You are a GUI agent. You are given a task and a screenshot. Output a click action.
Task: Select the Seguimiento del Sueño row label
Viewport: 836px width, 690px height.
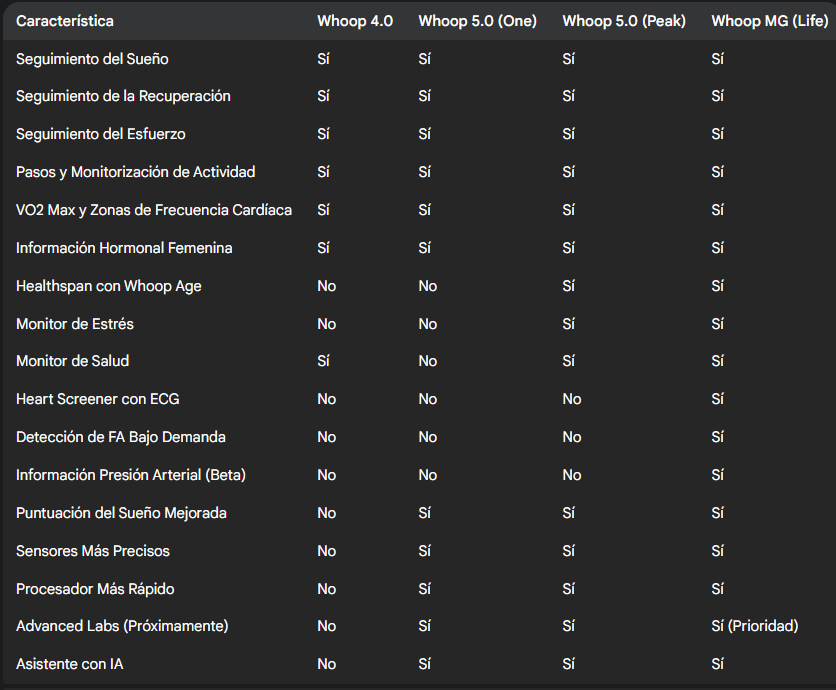92,59
